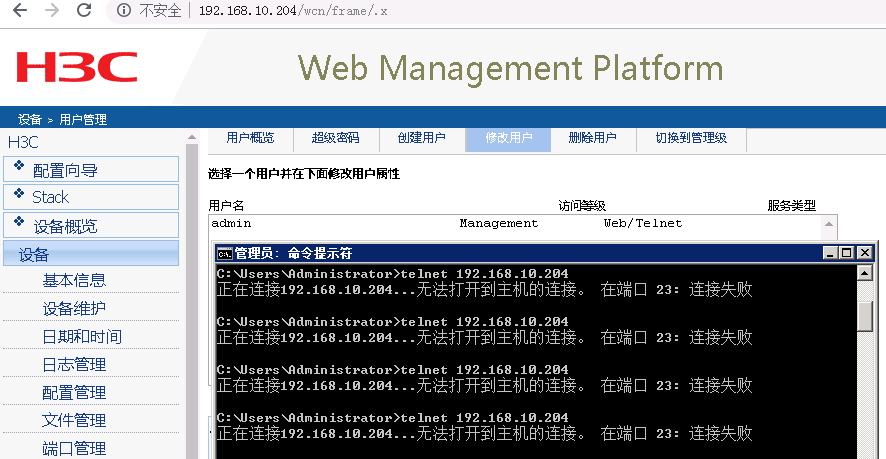This screenshot has height=459, width=886.
Task: Expand the 配置向导 menu item
Action: 91,170
